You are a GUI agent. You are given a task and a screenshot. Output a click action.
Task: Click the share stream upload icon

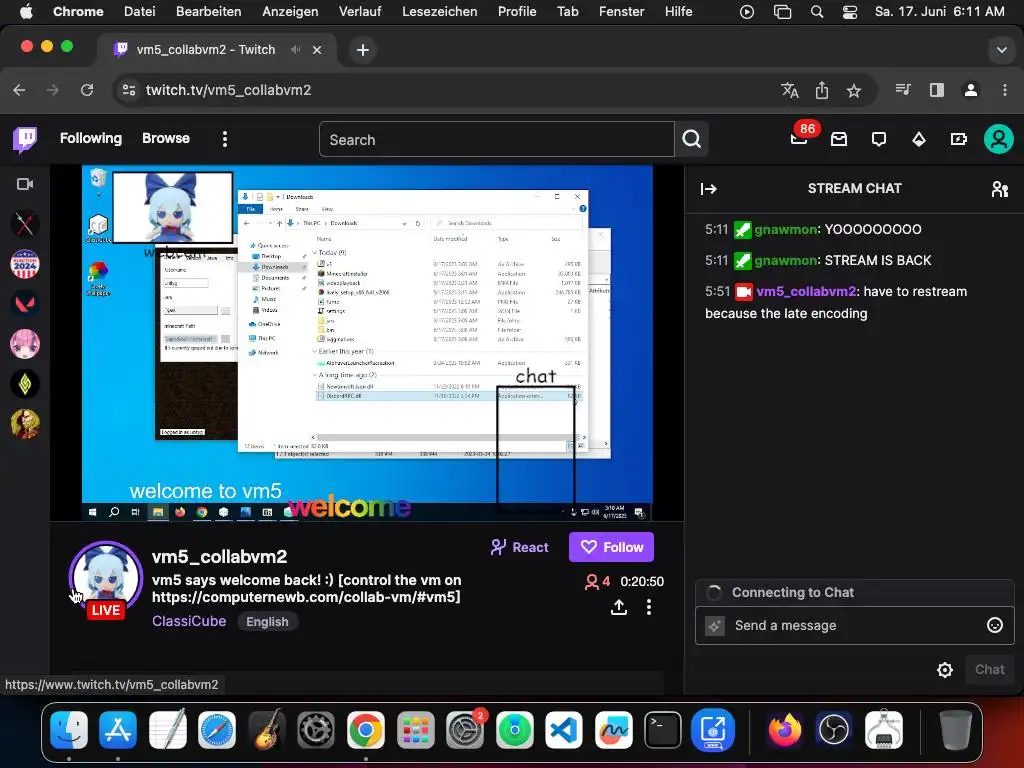[618, 607]
